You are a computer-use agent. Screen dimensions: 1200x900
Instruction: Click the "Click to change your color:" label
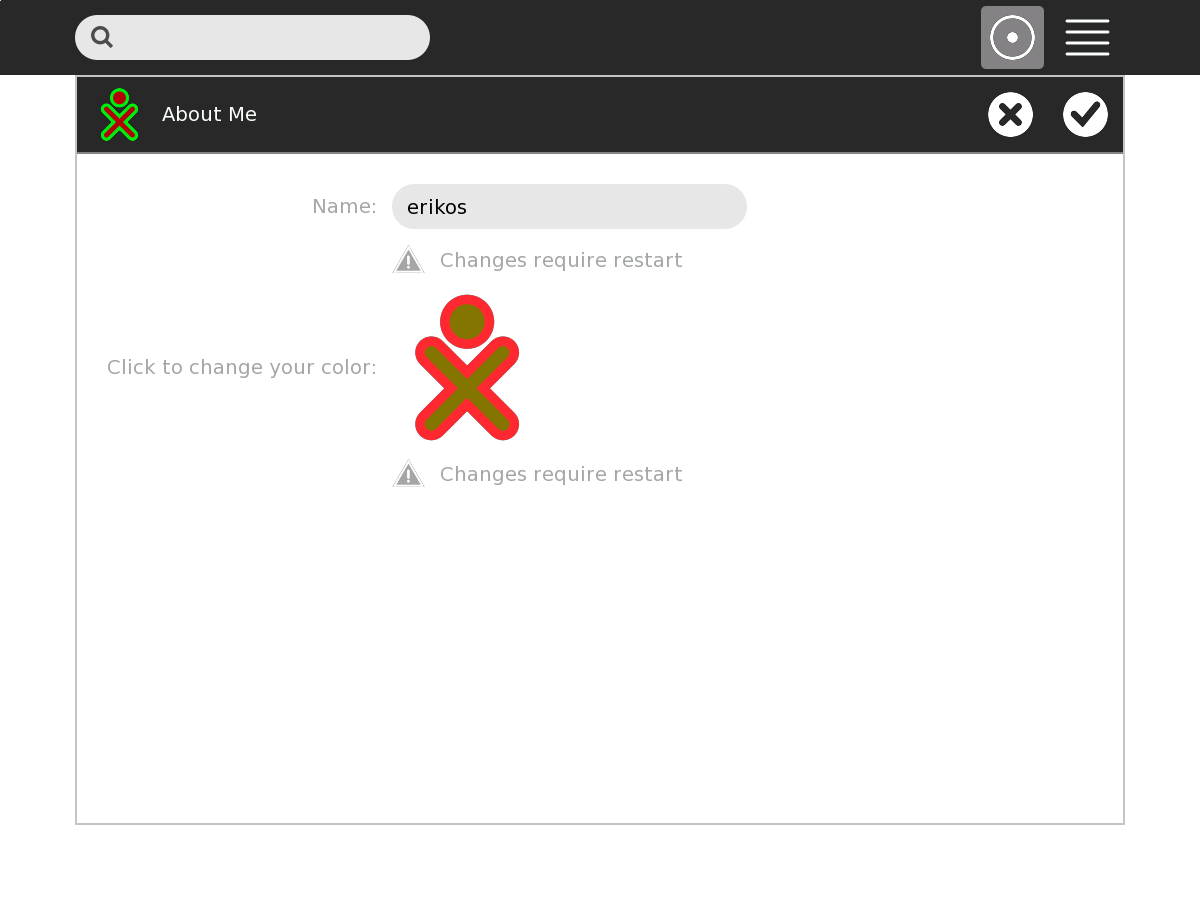tap(242, 368)
